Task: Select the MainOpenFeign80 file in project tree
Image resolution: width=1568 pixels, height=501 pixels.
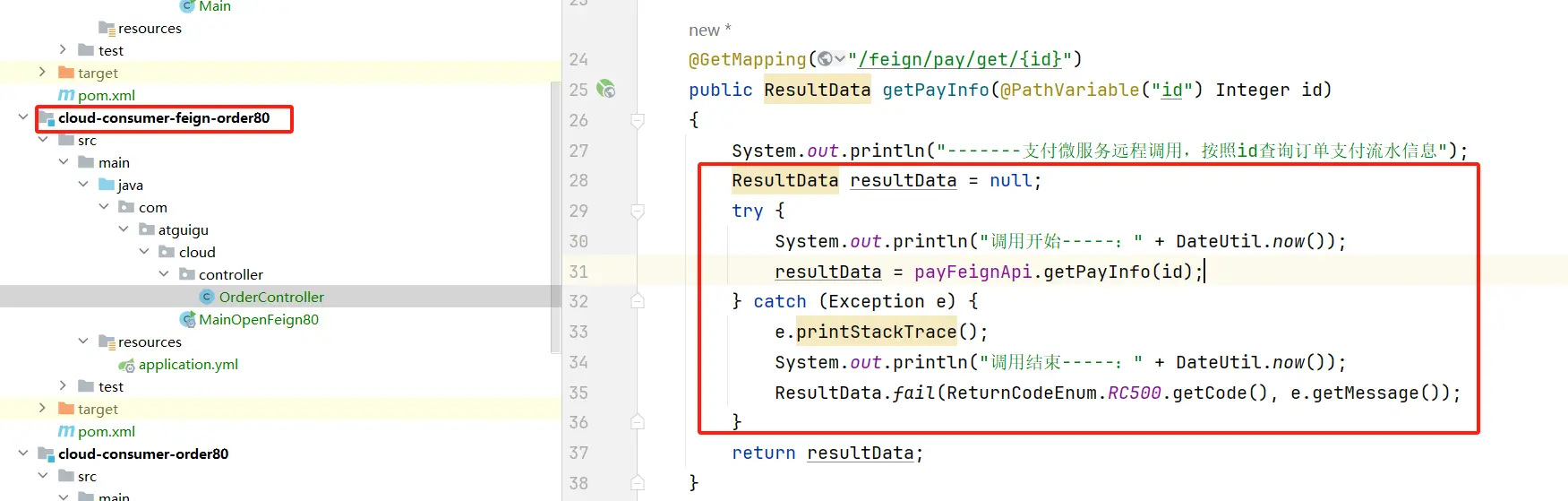Action: coord(258,319)
